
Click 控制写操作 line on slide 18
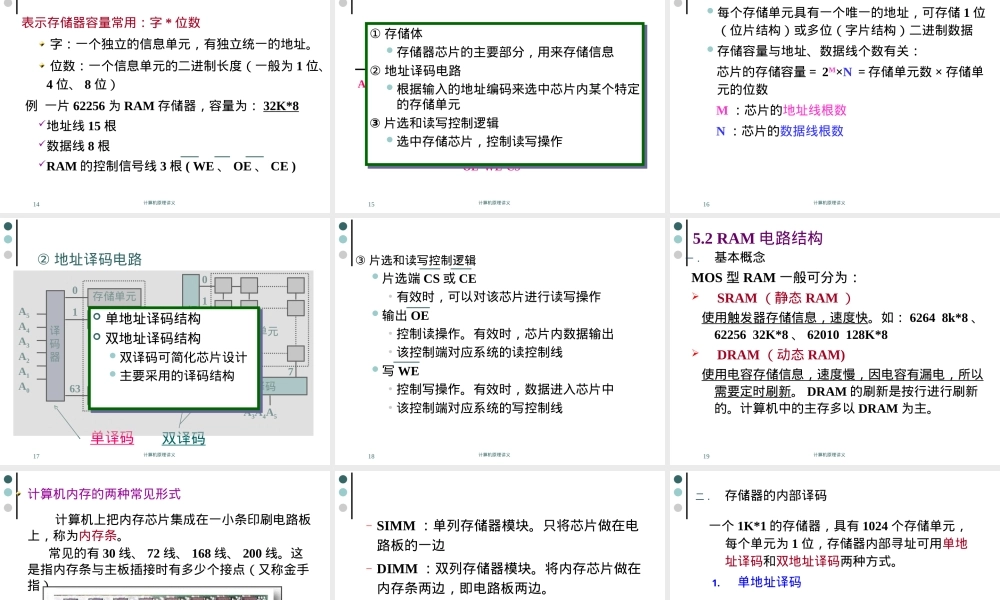tap(504, 390)
